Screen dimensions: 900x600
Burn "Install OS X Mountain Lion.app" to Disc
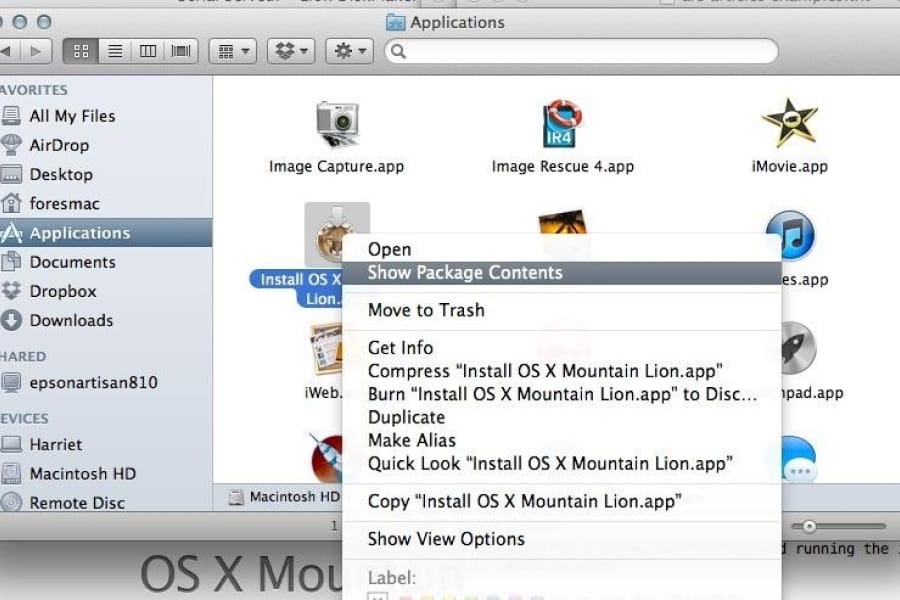point(561,394)
